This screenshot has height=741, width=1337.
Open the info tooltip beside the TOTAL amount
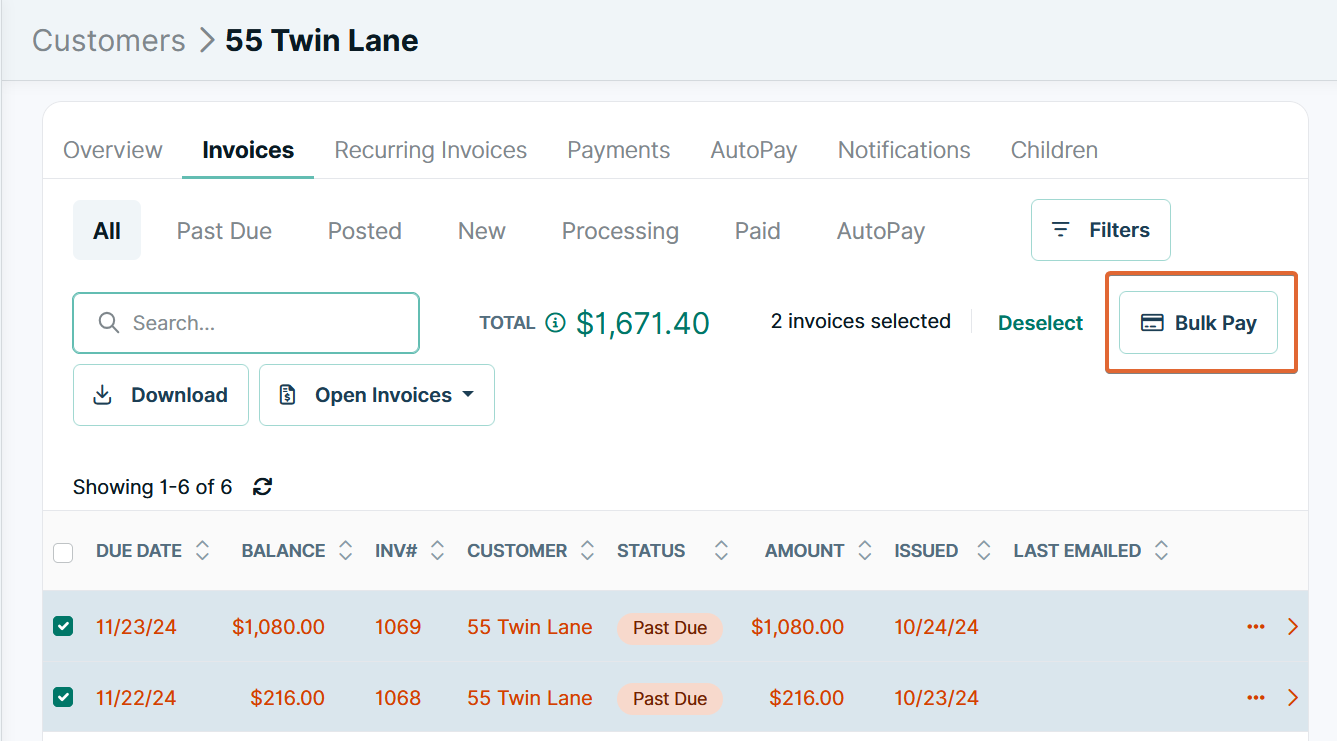point(554,322)
